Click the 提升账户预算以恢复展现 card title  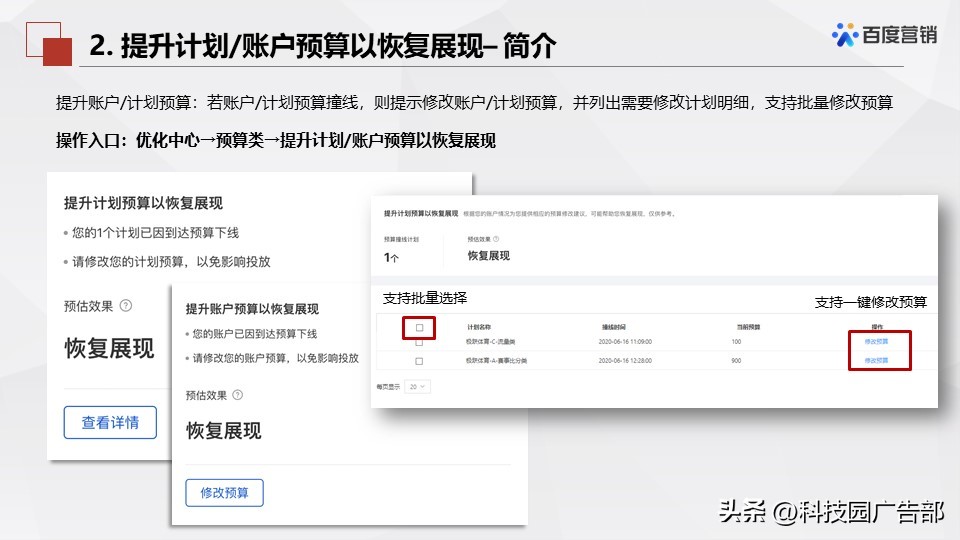click(252, 309)
